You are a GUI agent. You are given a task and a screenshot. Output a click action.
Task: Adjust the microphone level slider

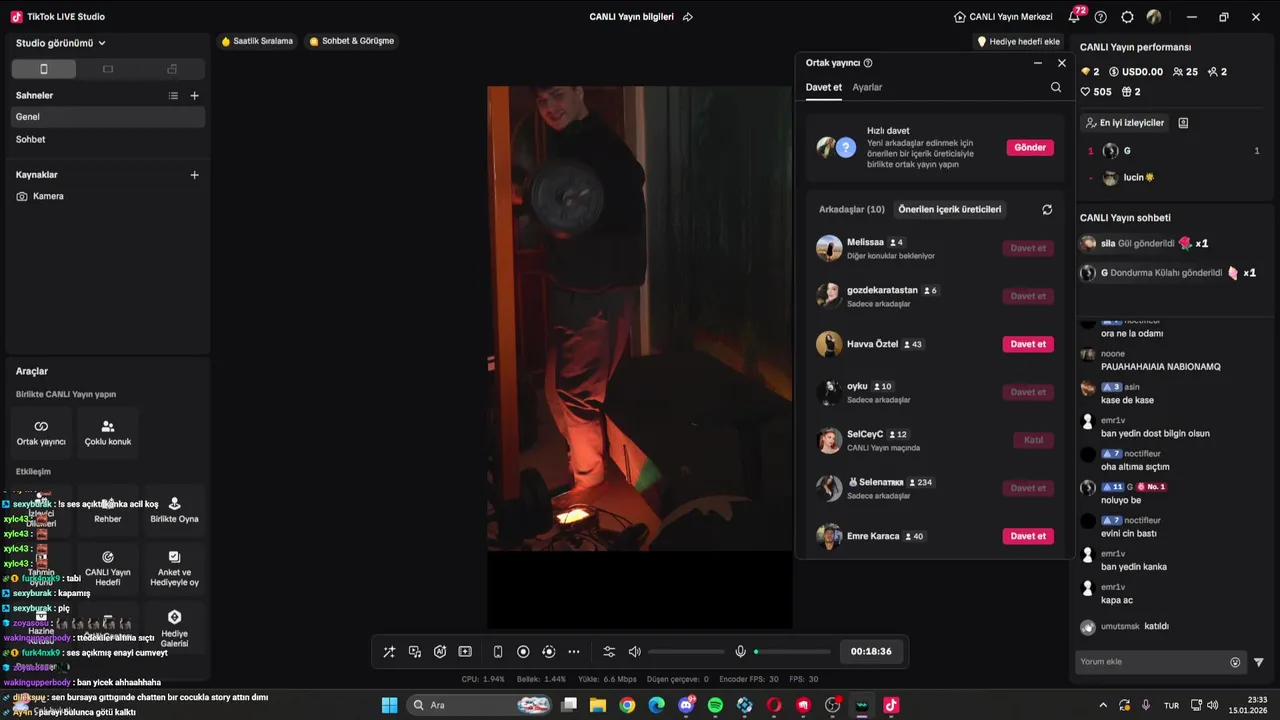click(792, 652)
